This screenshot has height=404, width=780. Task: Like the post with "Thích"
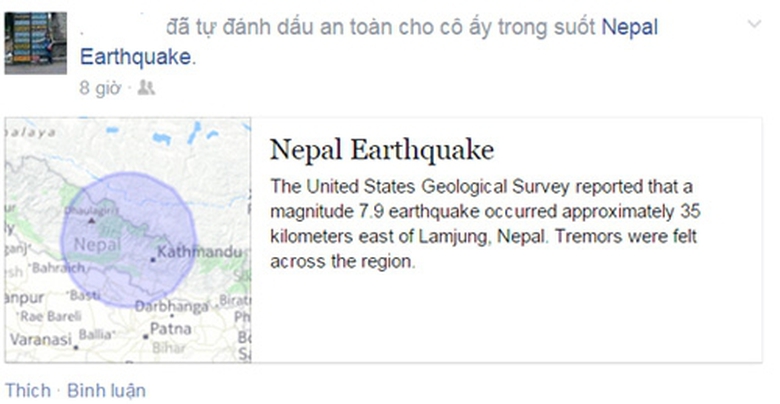[x=27, y=390]
